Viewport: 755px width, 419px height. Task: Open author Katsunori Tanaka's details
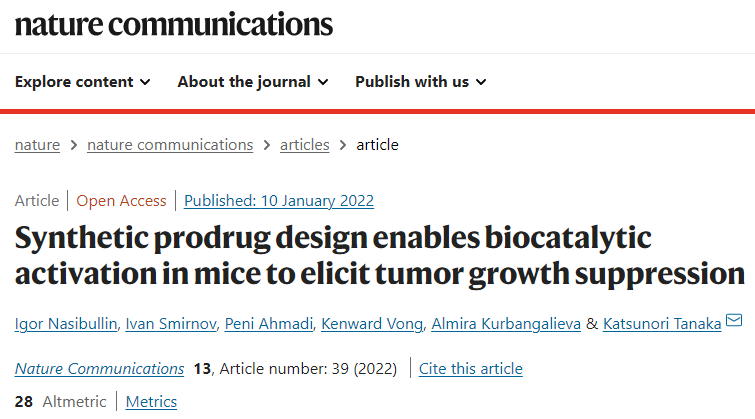point(662,324)
